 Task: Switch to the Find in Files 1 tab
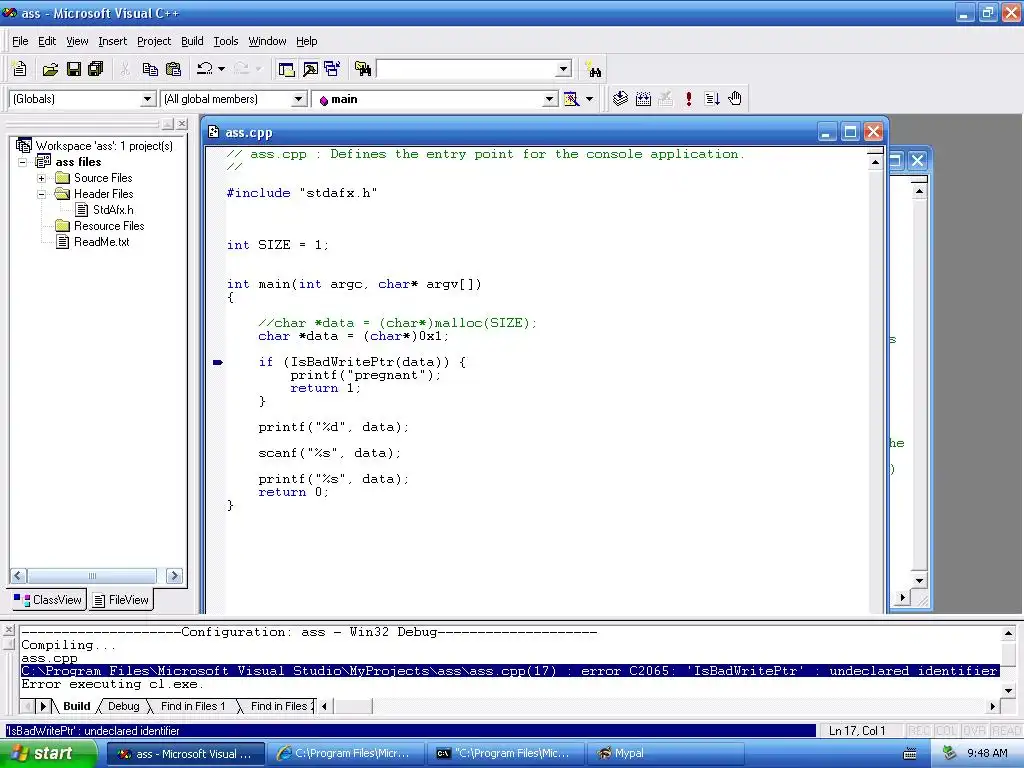(x=193, y=706)
